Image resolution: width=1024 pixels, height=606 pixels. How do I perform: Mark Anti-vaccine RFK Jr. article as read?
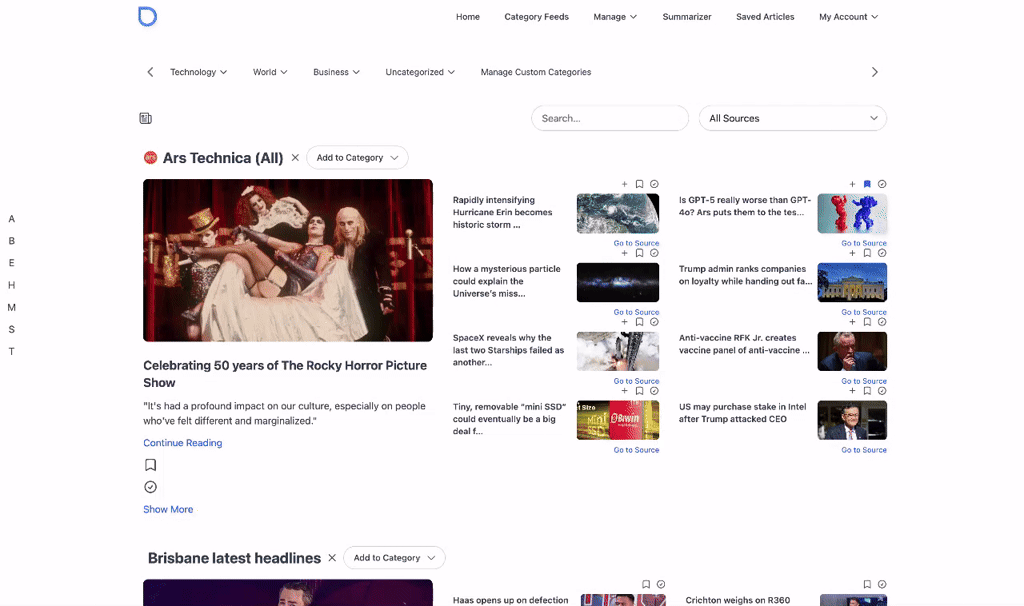pos(882,322)
